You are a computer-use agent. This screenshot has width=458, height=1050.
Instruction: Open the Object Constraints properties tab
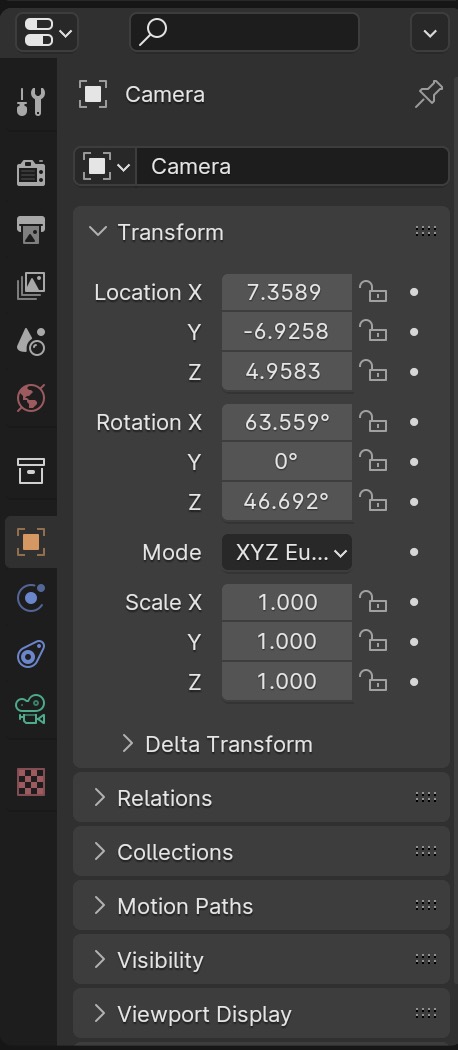tap(30, 654)
